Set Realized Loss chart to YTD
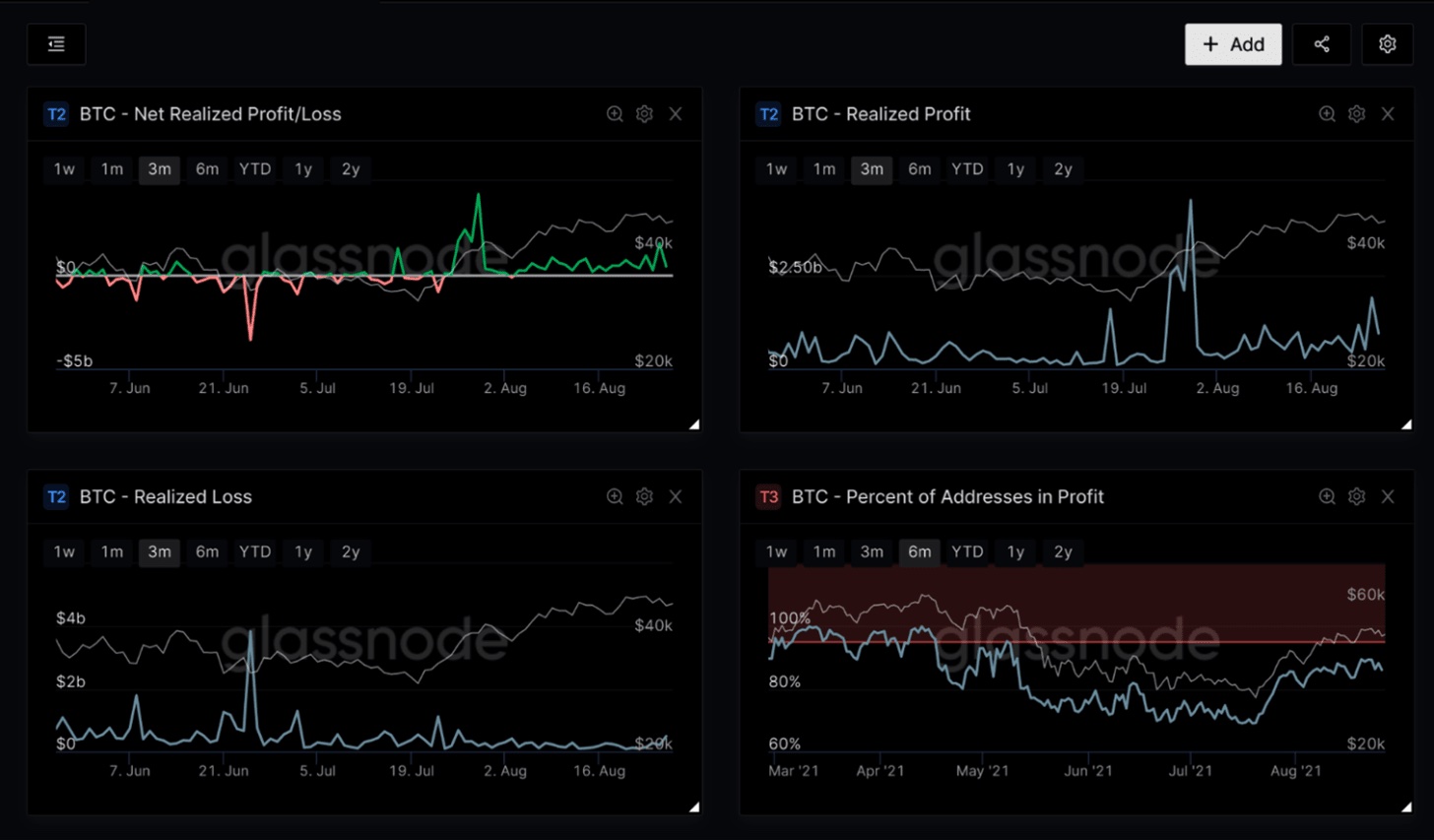The height and width of the screenshot is (840, 1434). pos(255,552)
